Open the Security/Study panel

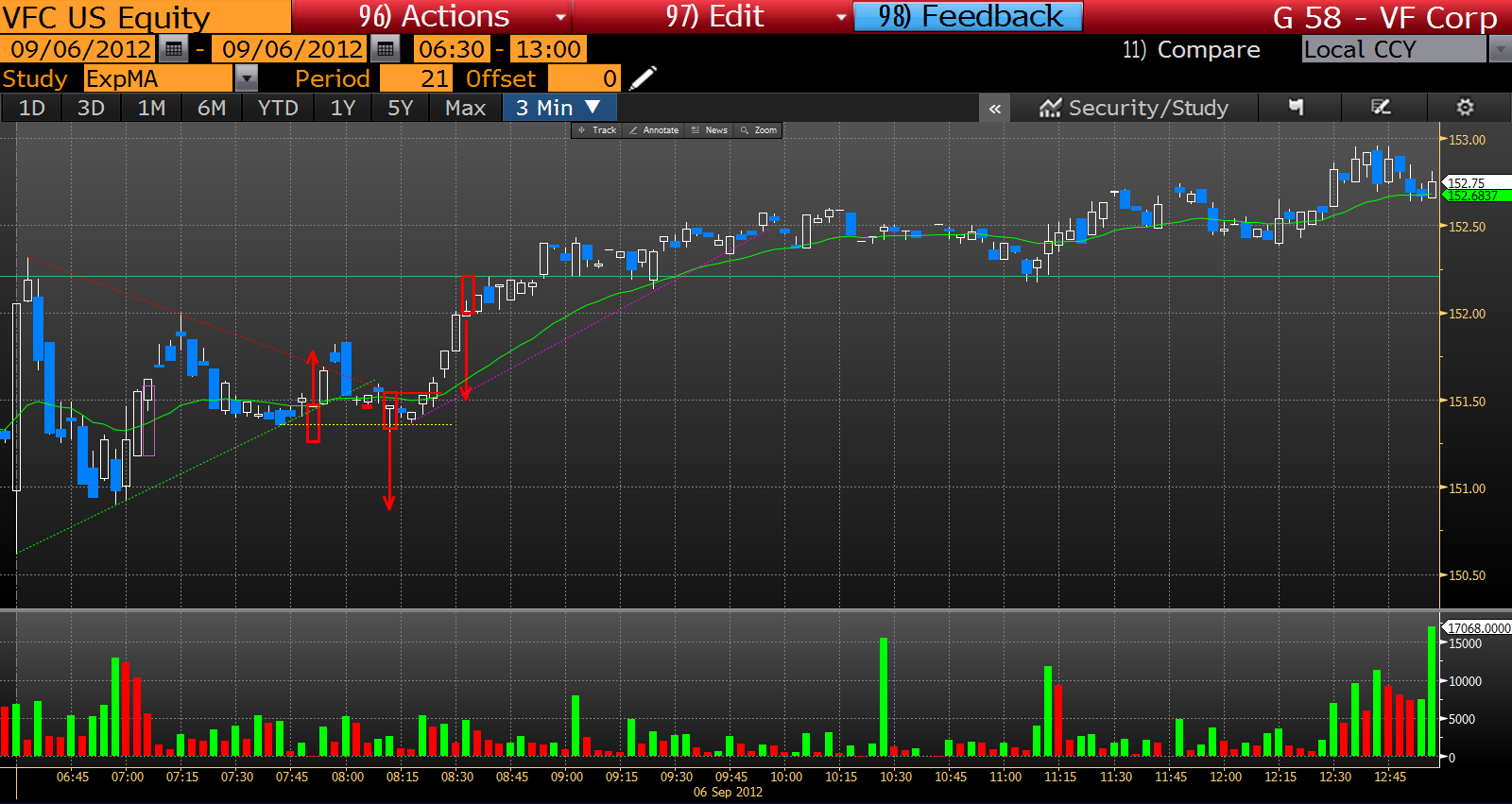click(x=1134, y=108)
